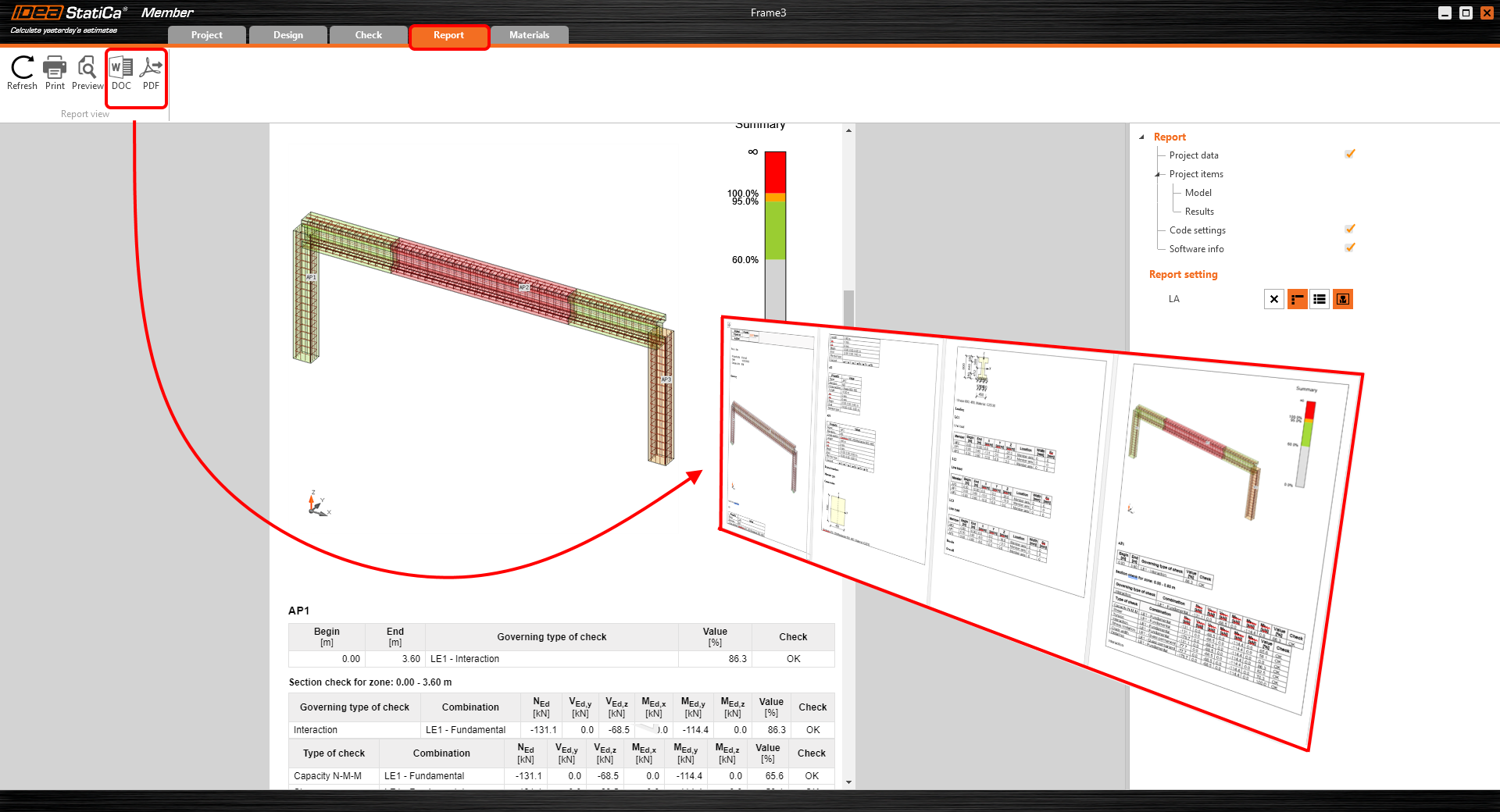Go to the Check tab
Image resolution: width=1500 pixels, height=812 pixels.
368,35
